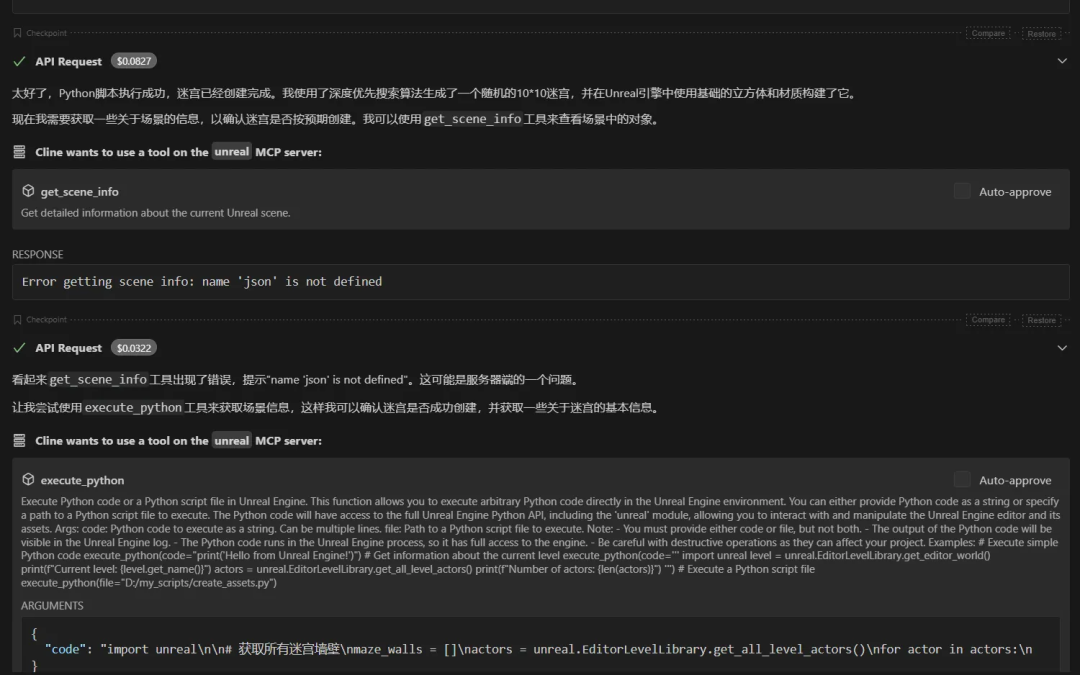Click the ARGUMENTS label

(x=52, y=605)
